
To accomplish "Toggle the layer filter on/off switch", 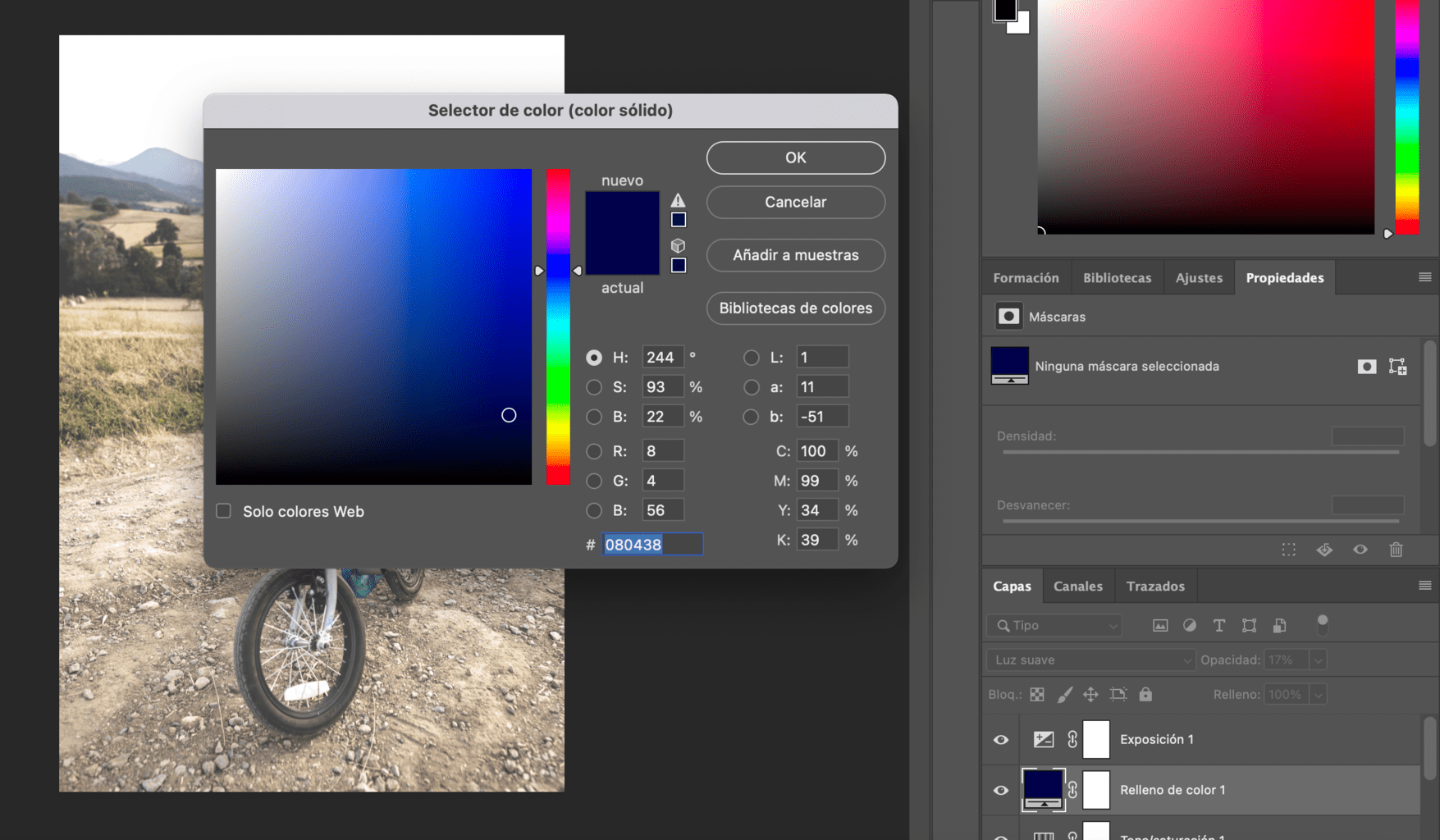I will [x=1322, y=624].
